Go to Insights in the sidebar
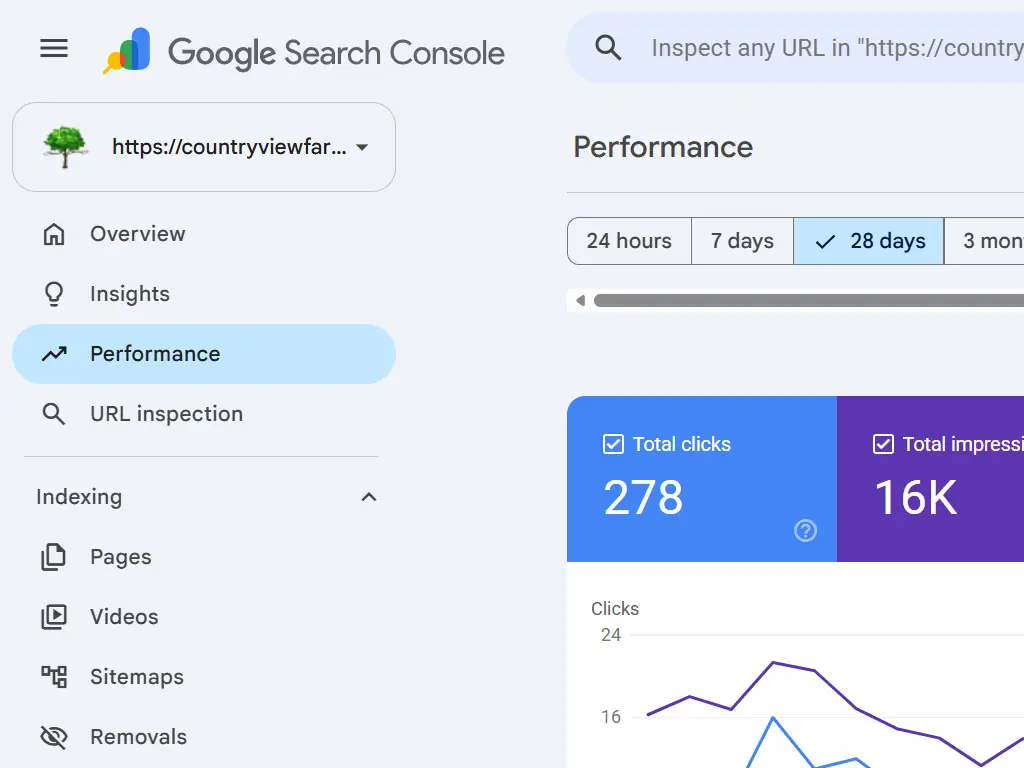Screen dimensions: 1024x768 (204, 294)
